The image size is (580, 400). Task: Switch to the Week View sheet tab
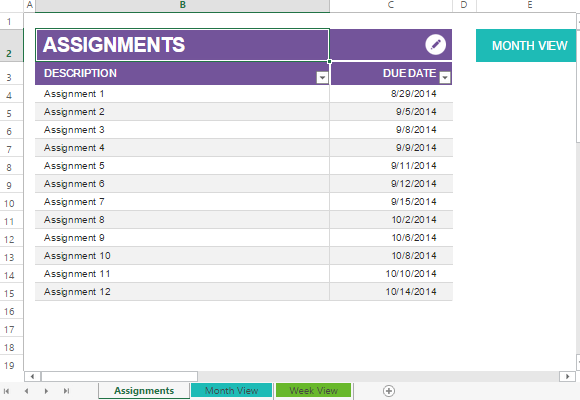point(313,391)
